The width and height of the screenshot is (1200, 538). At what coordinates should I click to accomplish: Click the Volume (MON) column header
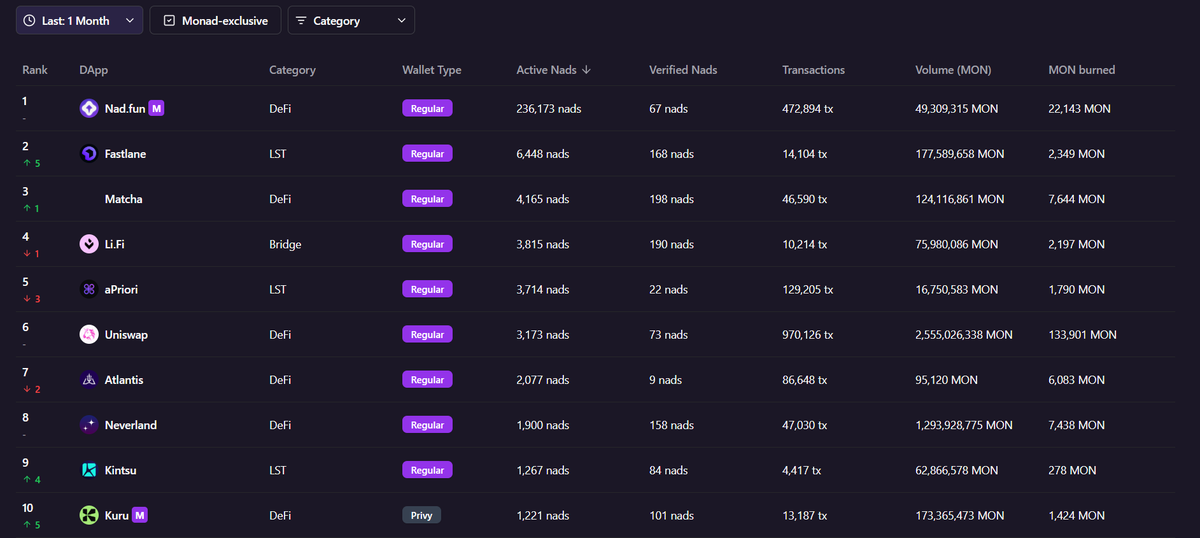[953, 70]
